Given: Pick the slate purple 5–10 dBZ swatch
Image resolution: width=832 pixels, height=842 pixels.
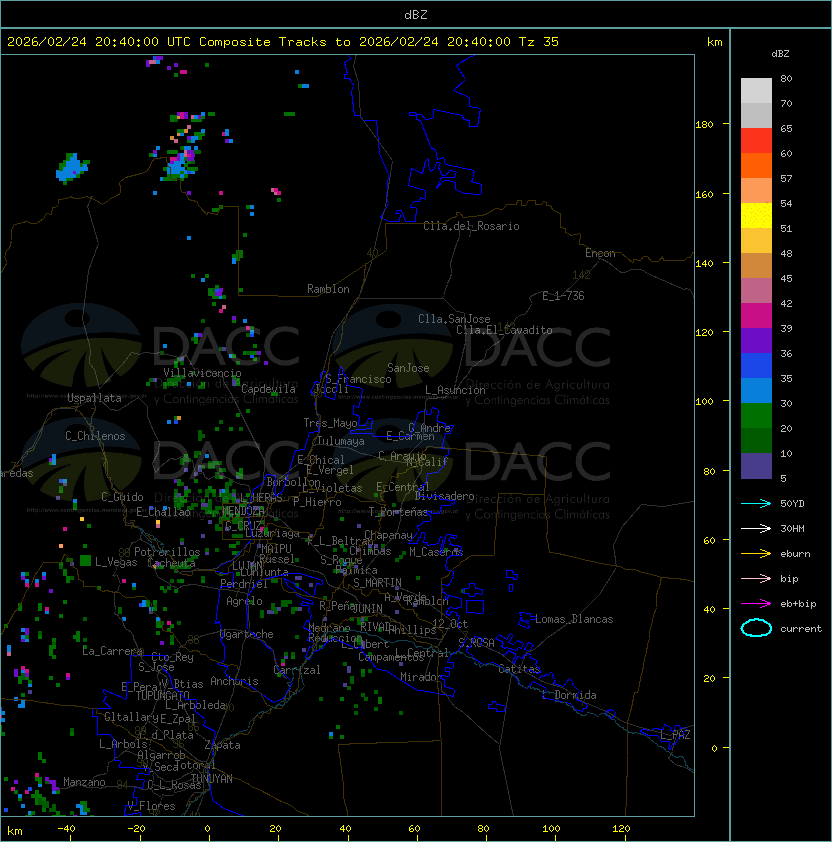Looking at the screenshot, I should 756,466.
